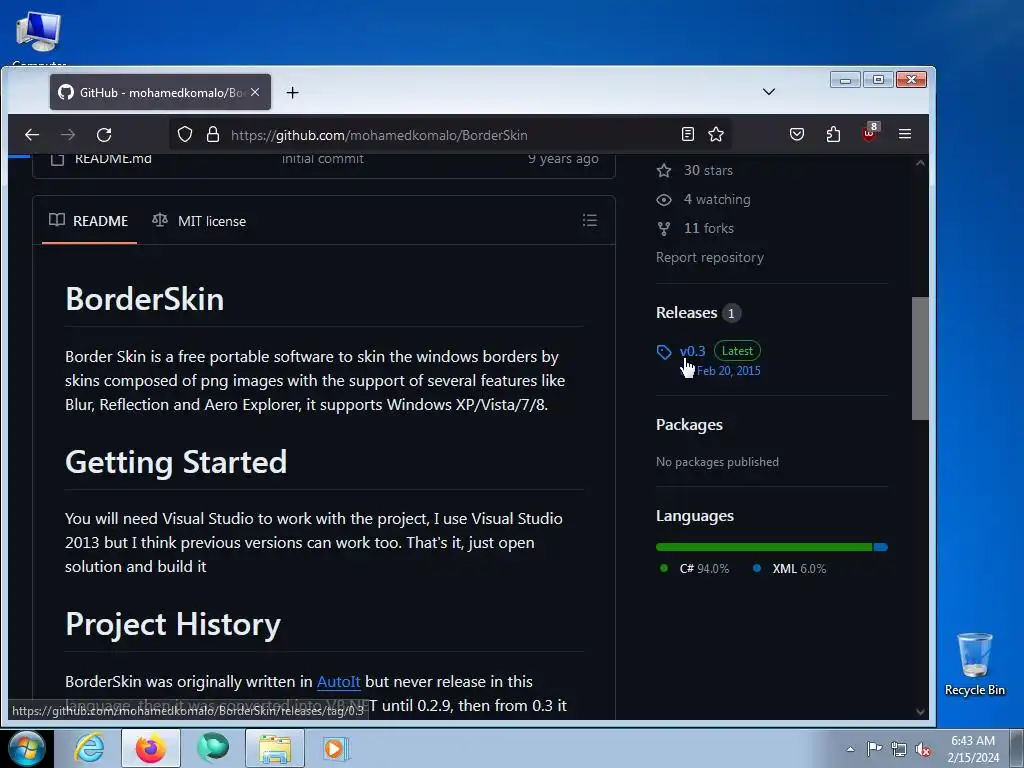The width and height of the screenshot is (1024, 768).
Task: Bookmark this page with the star icon
Action: pos(716,135)
